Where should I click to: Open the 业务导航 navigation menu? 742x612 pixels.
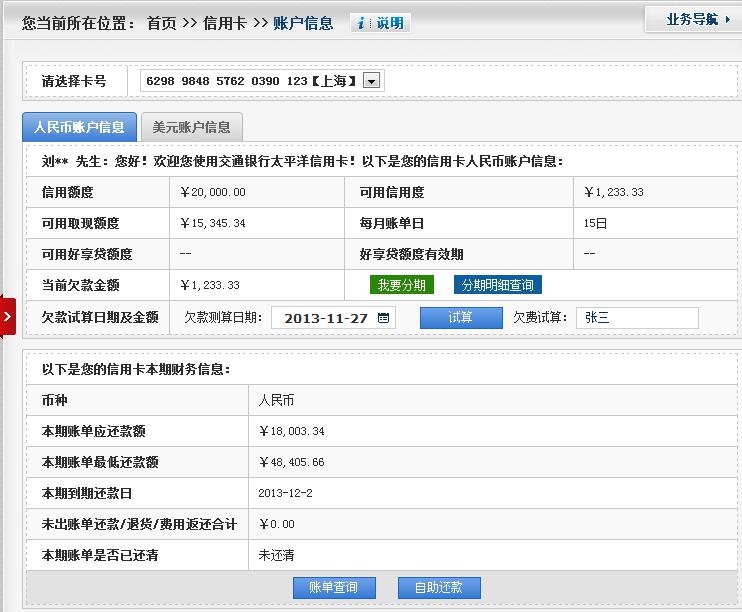pyautogui.click(x=692, y=19)
